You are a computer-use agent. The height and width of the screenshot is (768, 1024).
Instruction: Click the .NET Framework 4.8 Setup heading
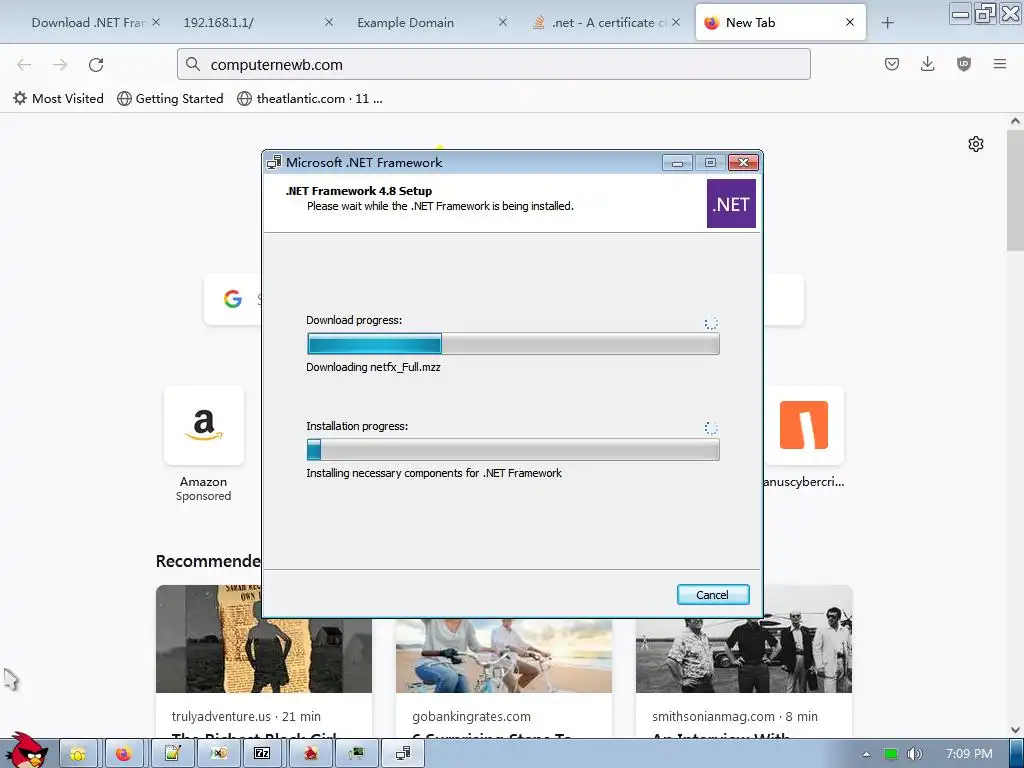pyautogui.click(x=359, y=191)
